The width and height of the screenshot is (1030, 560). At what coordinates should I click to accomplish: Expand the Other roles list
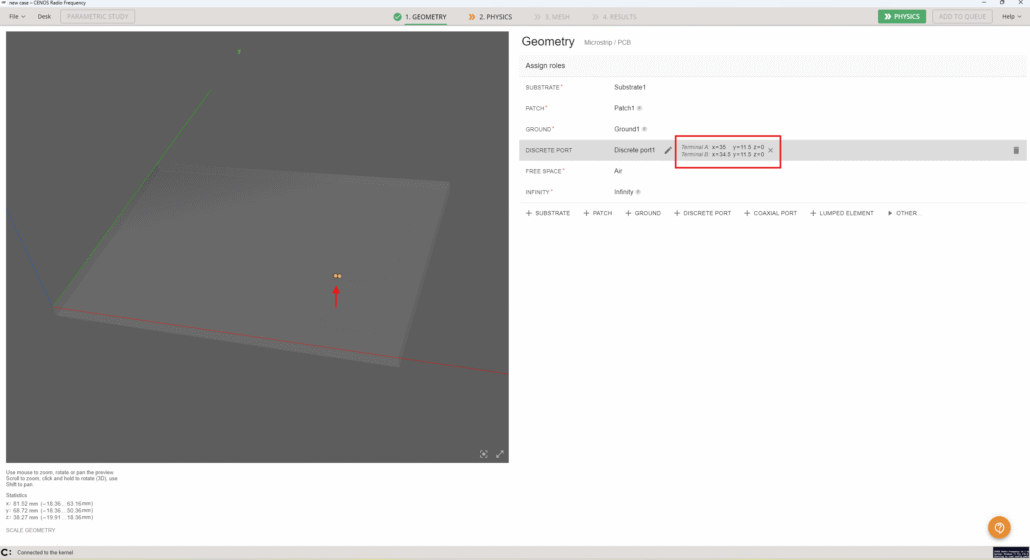pyautogui.click(x=904, y=213)
